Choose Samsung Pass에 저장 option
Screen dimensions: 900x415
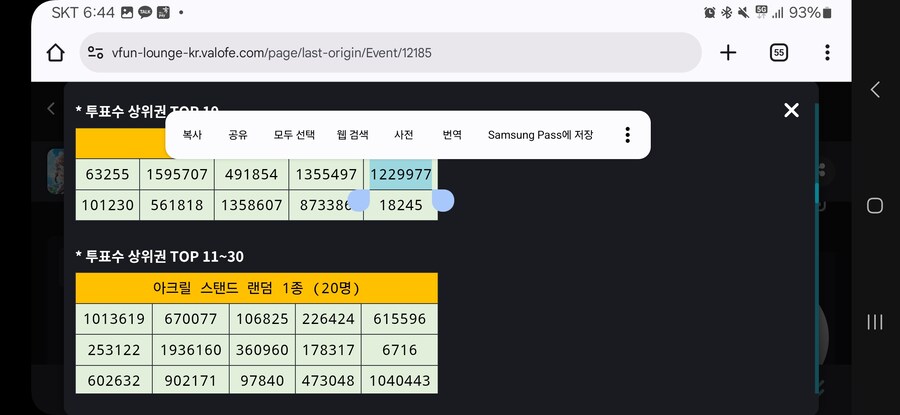point(540,135)
